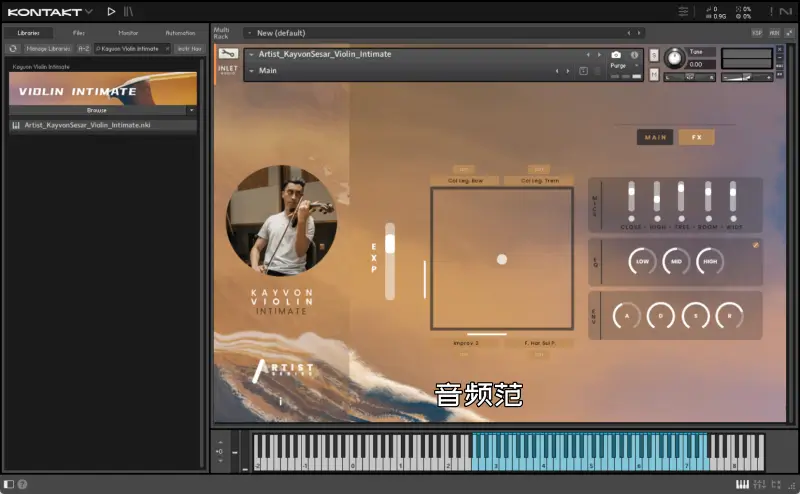The width and height of the screenshot is (800, 494).
Task: Toggle the TREE mic on/off dot
Action: click(682, 218)
